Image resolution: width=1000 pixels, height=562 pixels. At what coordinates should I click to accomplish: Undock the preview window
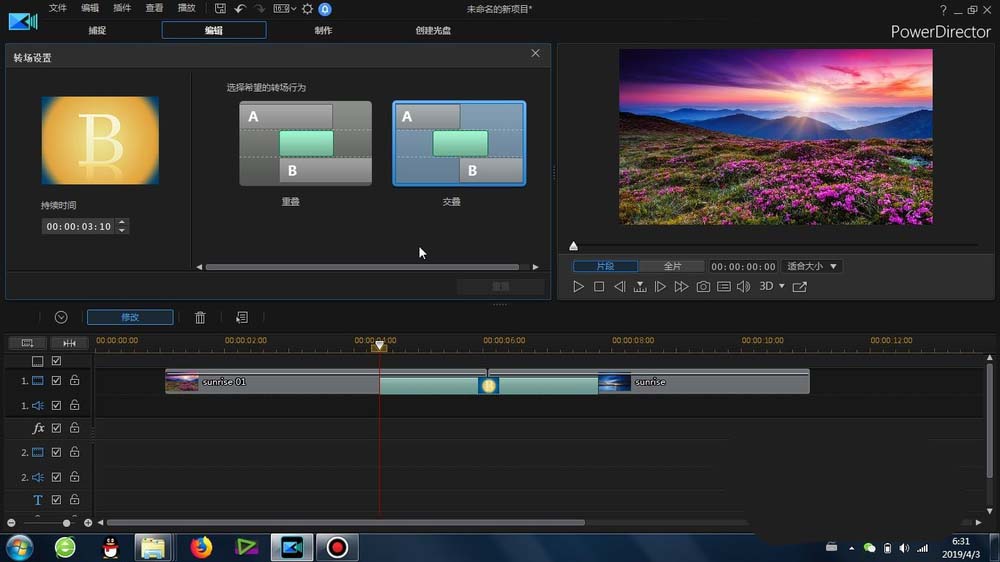pyautogui.click(x=799, y=287)
